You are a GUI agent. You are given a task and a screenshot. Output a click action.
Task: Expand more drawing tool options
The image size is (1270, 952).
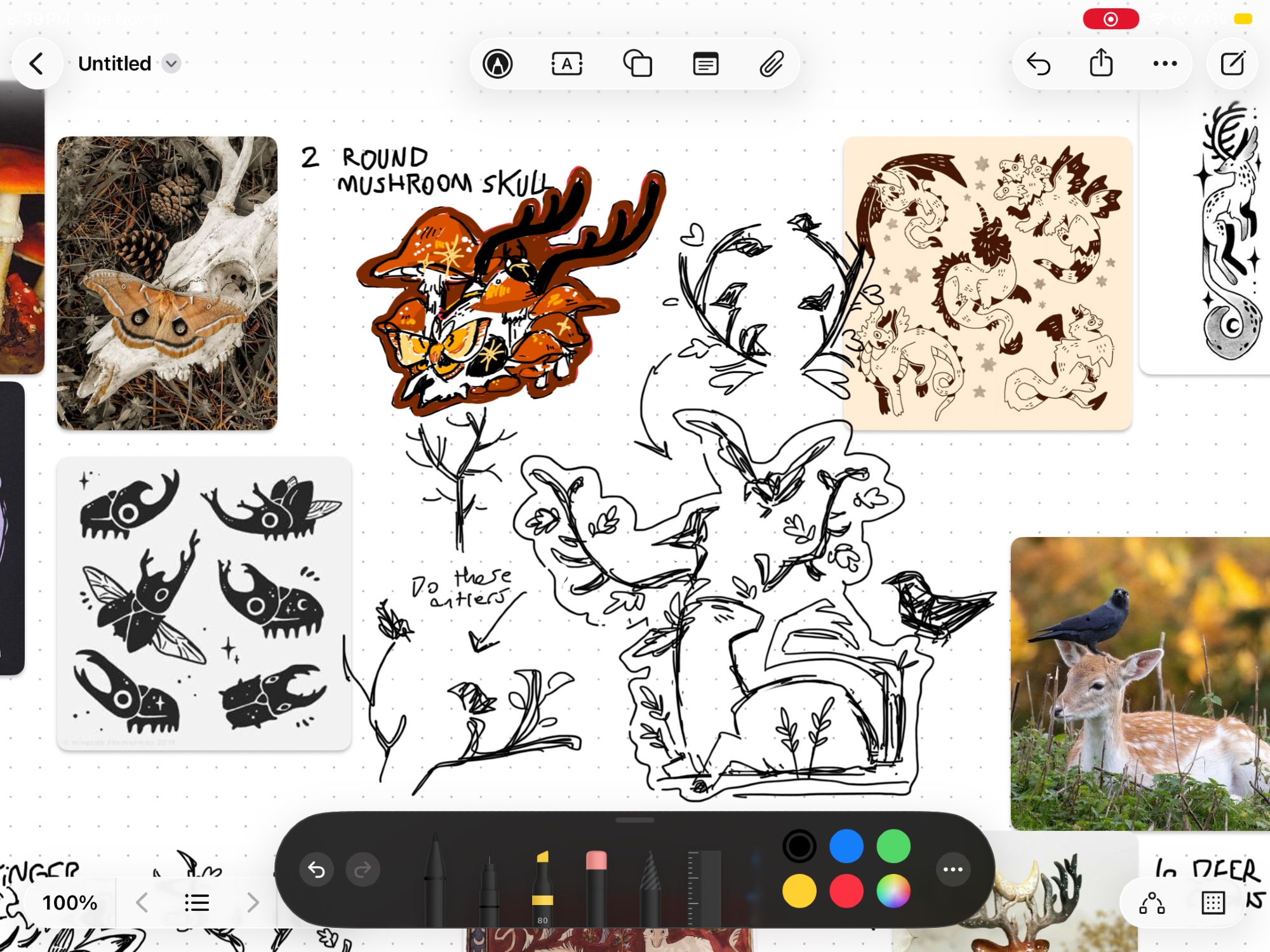click(x=952, y=869)
